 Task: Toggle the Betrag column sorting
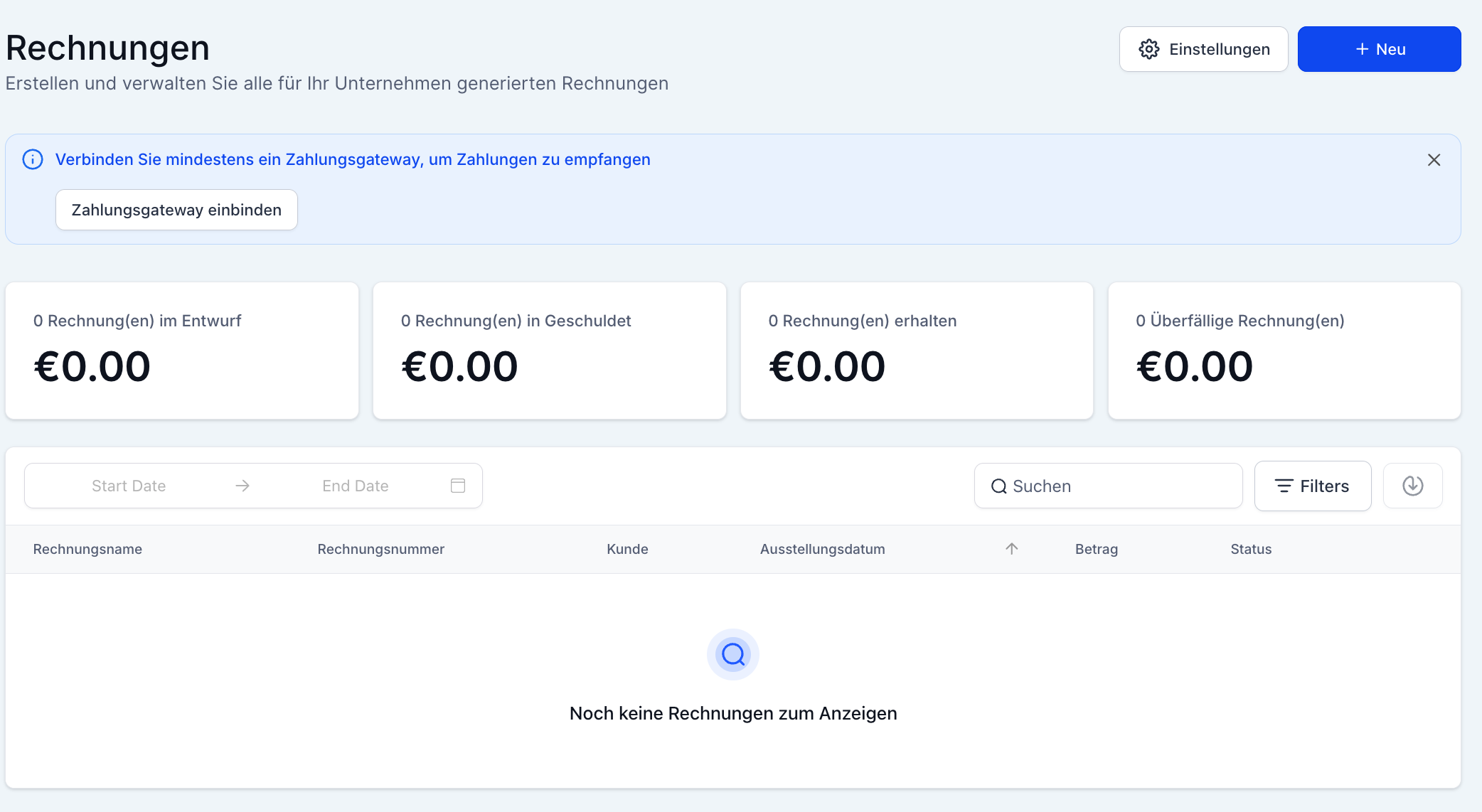point(1096,549)
